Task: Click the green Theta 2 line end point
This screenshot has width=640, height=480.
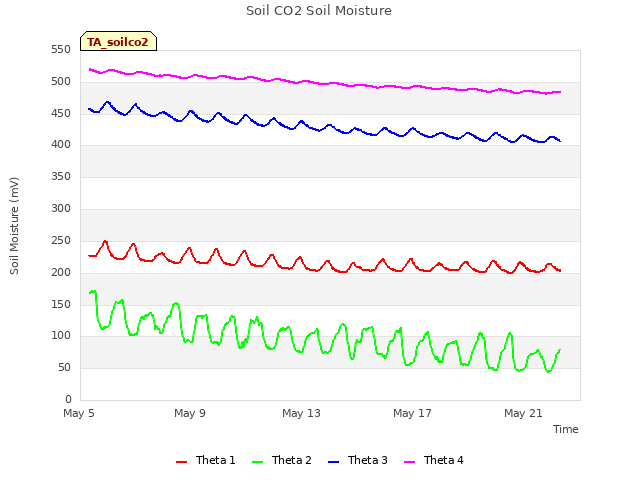Action: click(560, 350)
